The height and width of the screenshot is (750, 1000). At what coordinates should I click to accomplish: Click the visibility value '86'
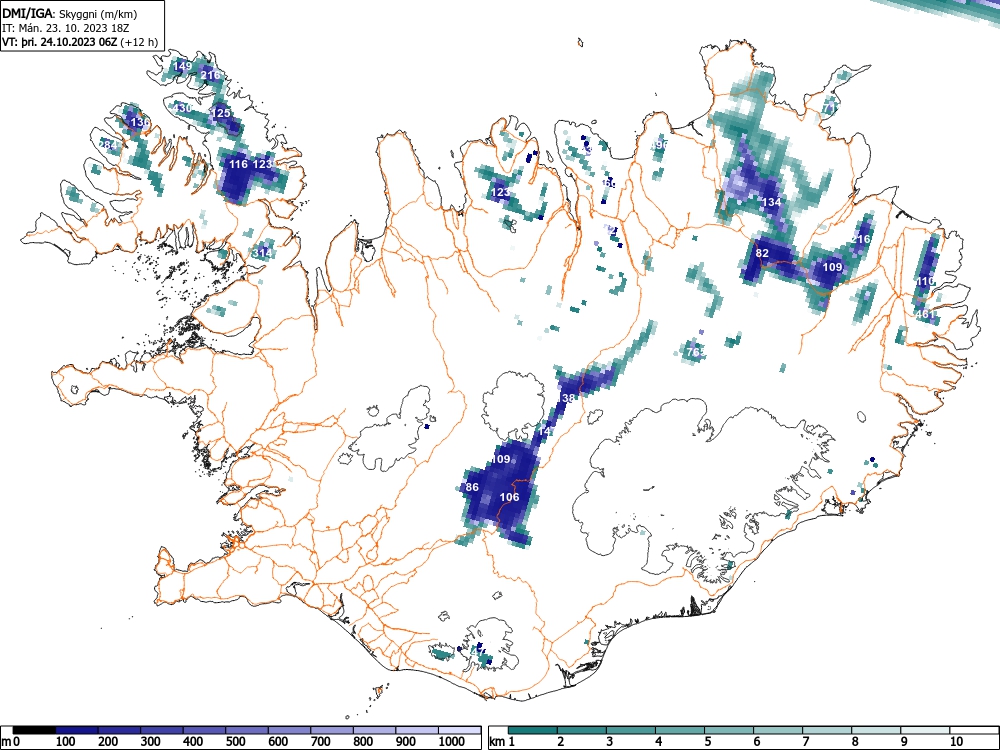pyautogui.click(x=472, y=487)
